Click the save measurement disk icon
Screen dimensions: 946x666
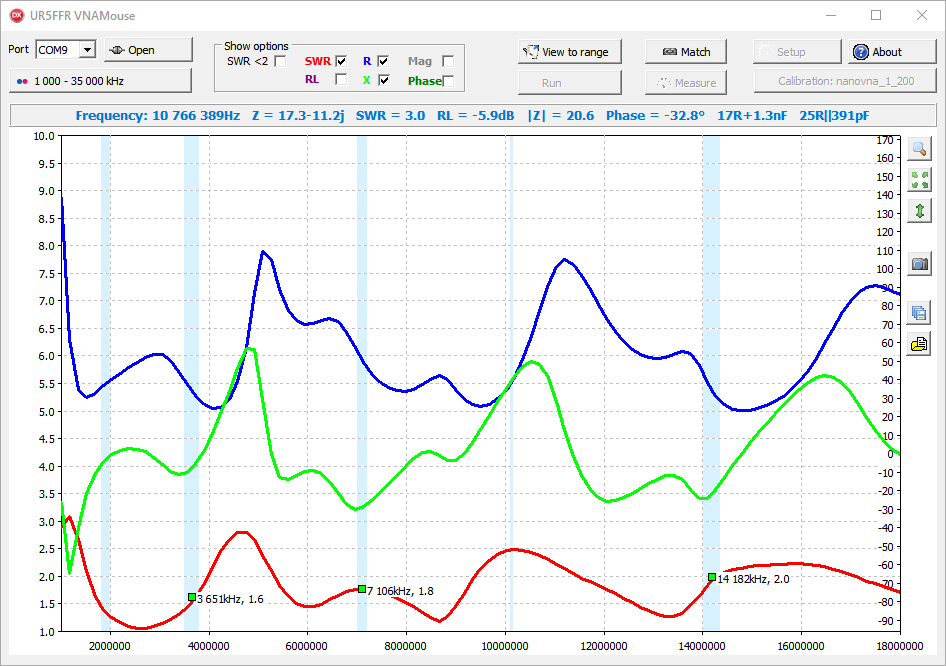(x=919, y=313)
